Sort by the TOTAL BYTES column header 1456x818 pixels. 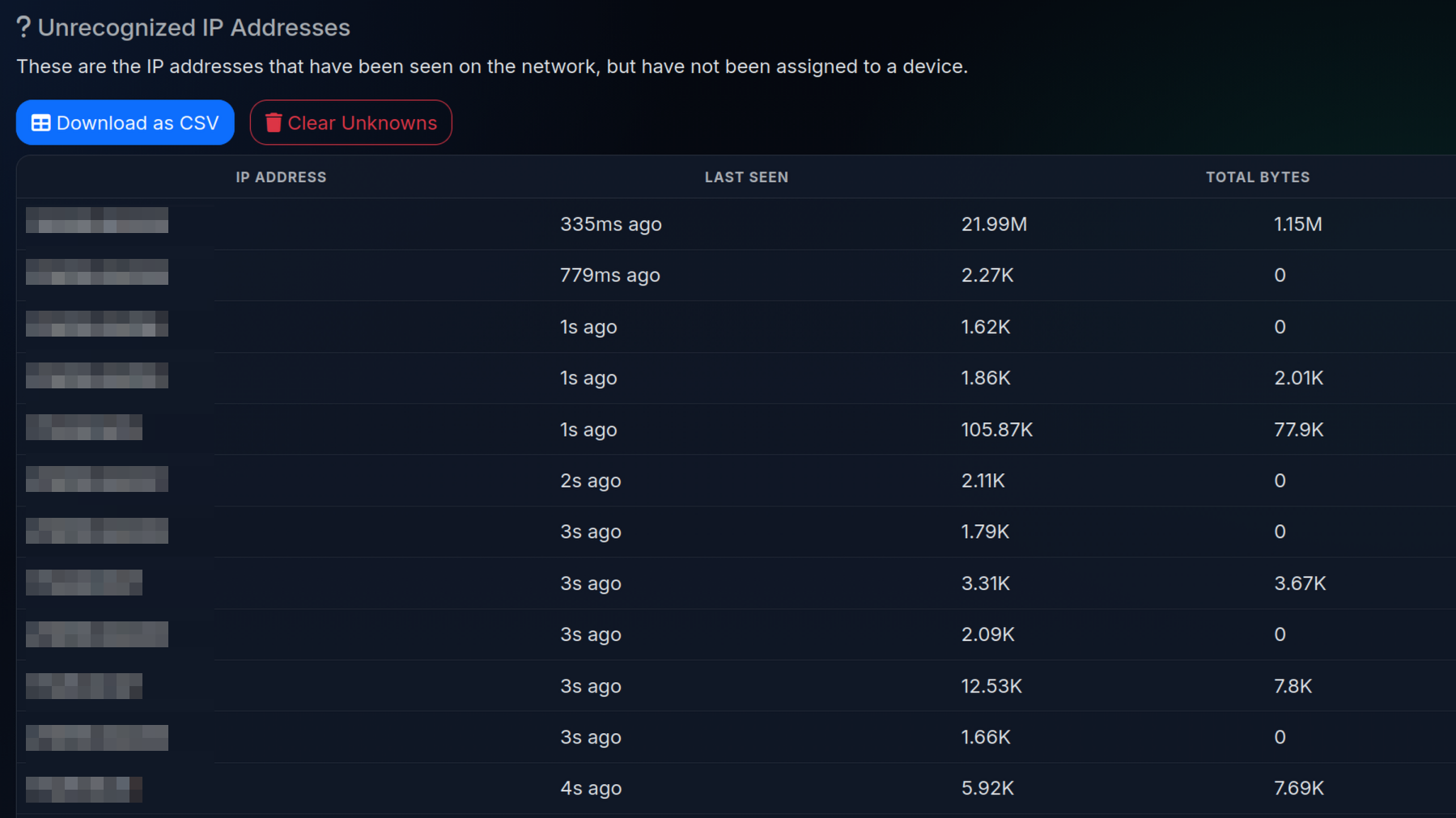click(1257, 177)
